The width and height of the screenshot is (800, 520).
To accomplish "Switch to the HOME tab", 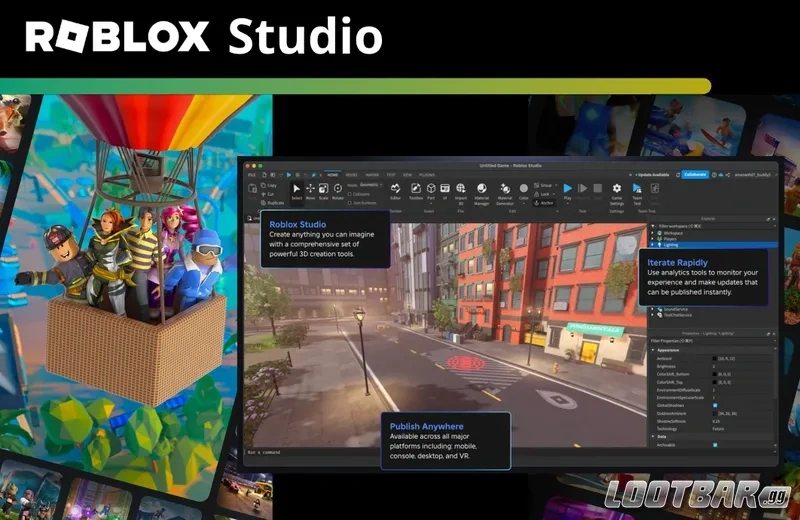I will click(333, 175).
